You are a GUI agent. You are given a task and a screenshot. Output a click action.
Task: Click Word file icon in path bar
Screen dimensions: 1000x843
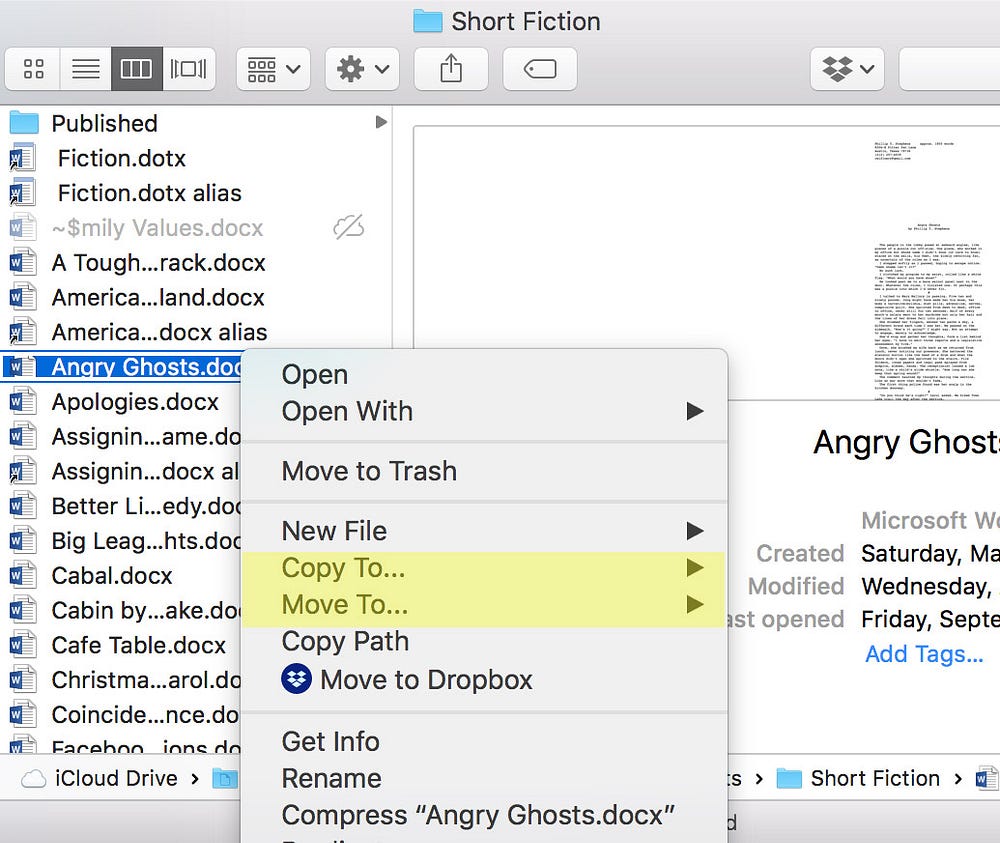987,779
